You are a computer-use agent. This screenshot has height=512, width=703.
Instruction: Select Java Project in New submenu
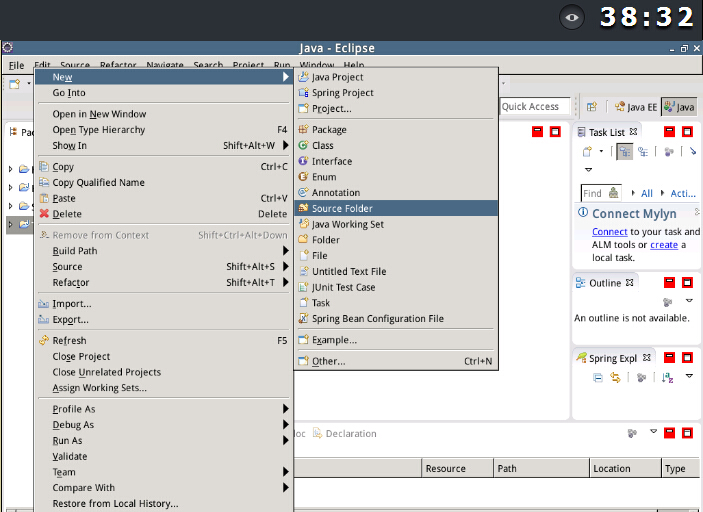(x=396, y=77)
